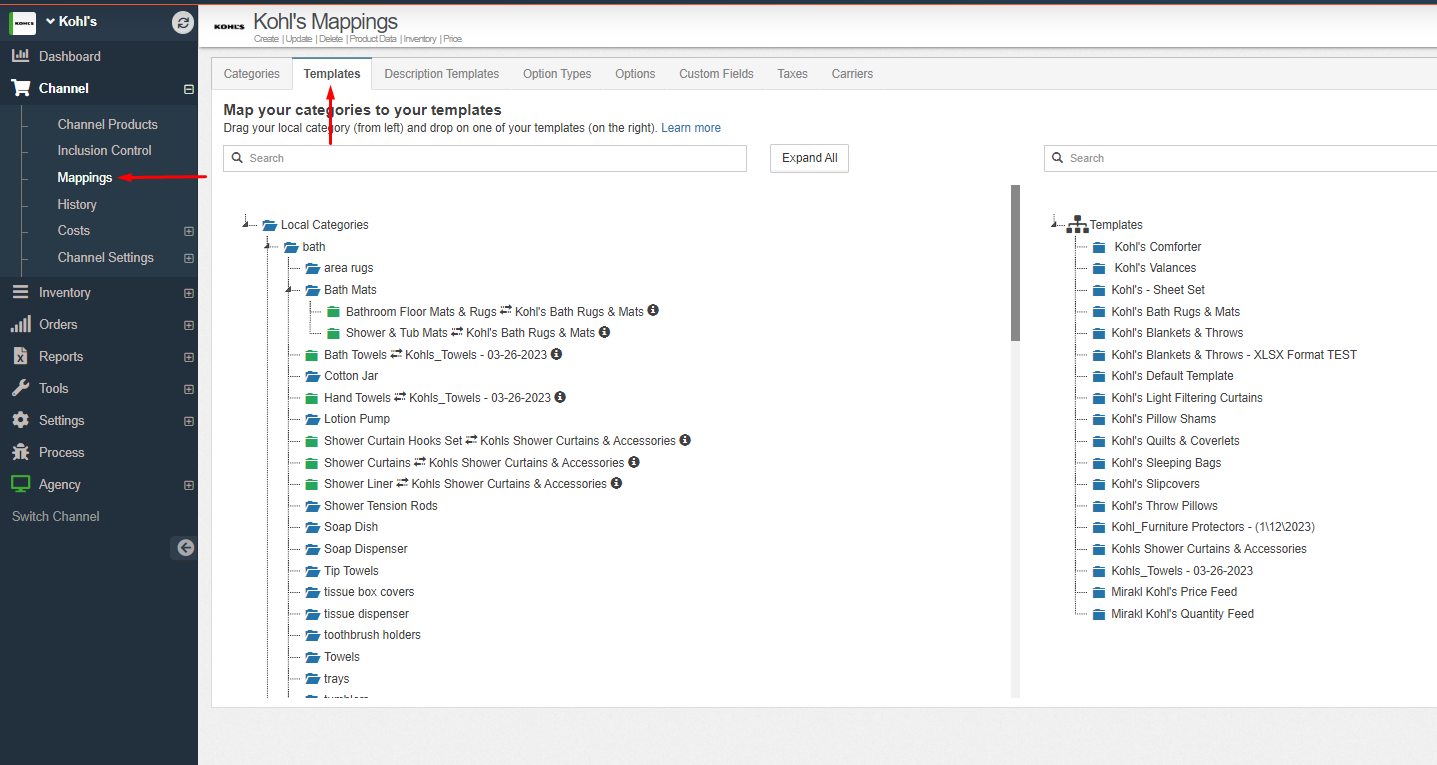Open the Taxes tab

coord(792,74)
